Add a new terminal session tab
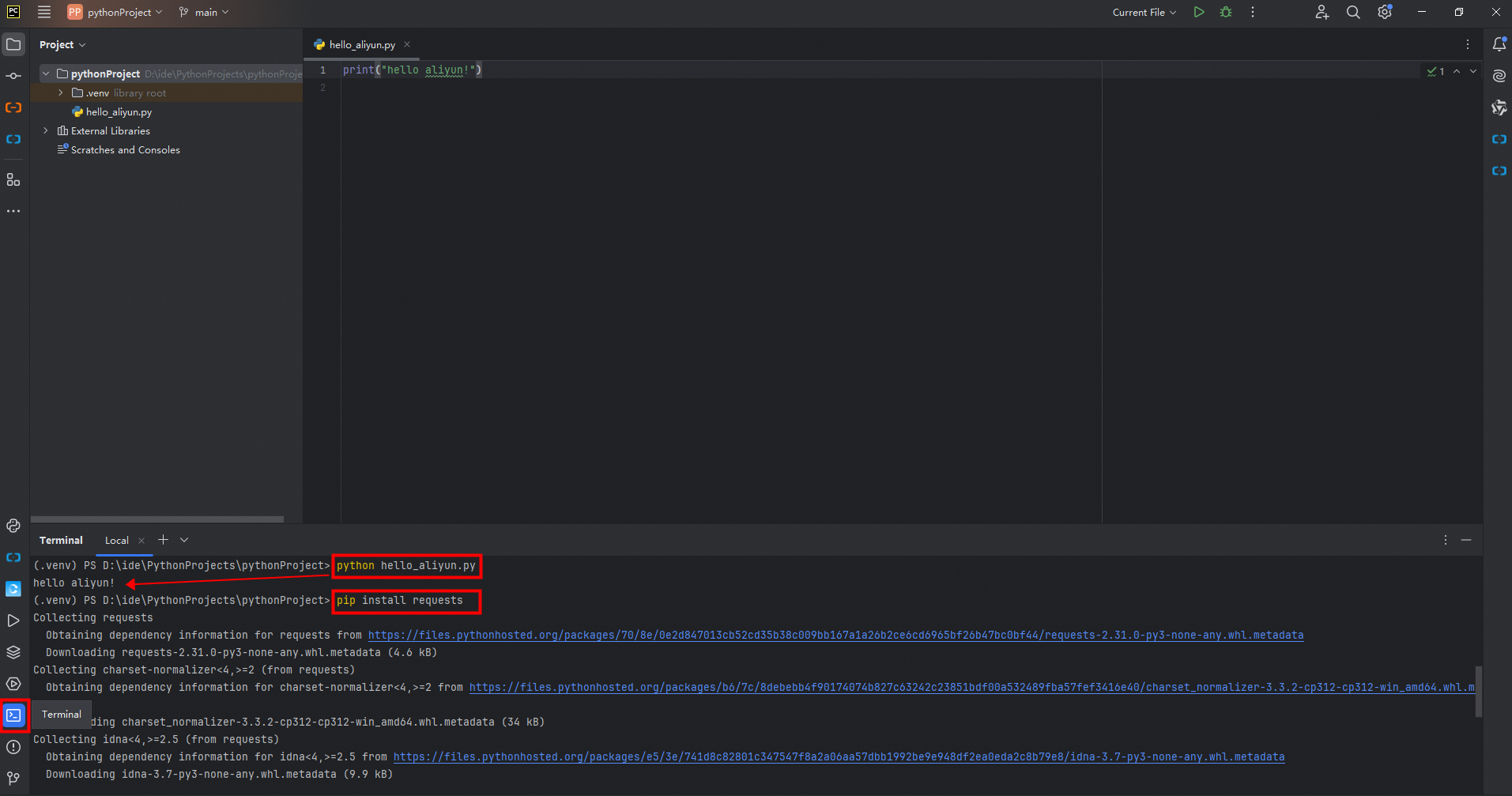This screenshot has width=1512, height=796. coord(164,540)
